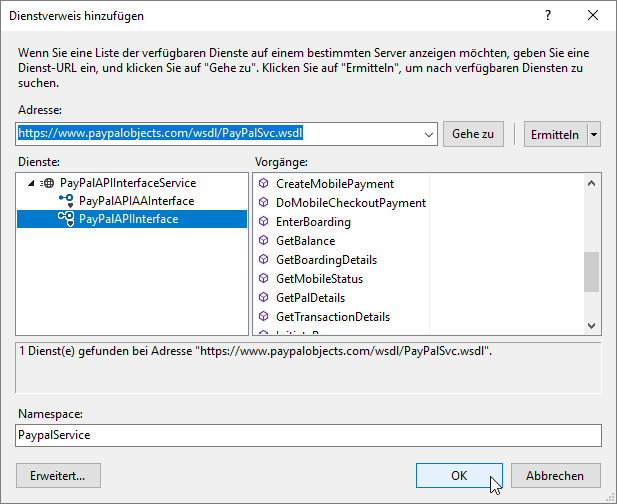Click the cube icon next to GetBalance

click(264, 241)
